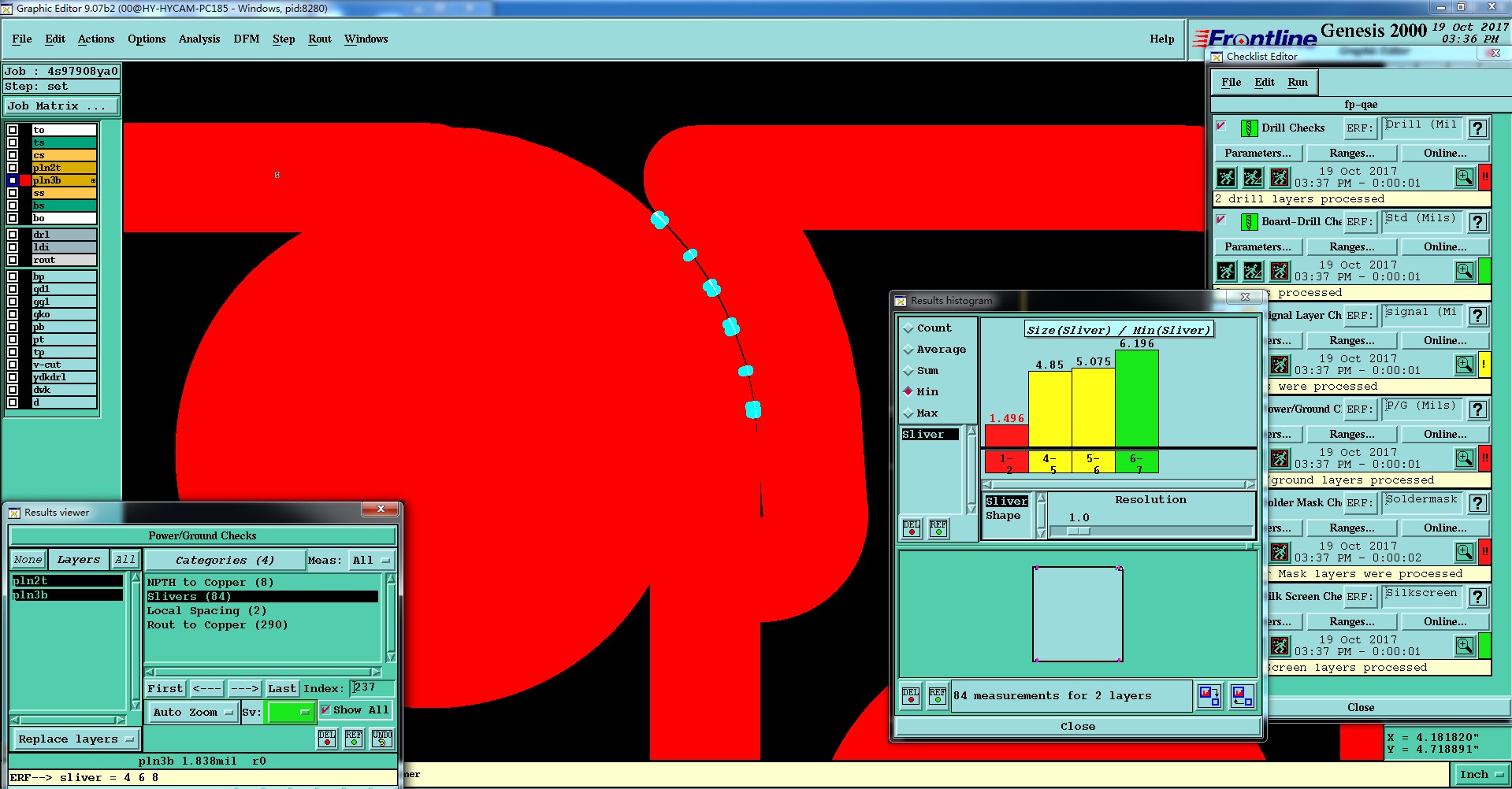Click help question mark for Drill Checks
The image size is (1512, 789).
tap(1478, 128)
